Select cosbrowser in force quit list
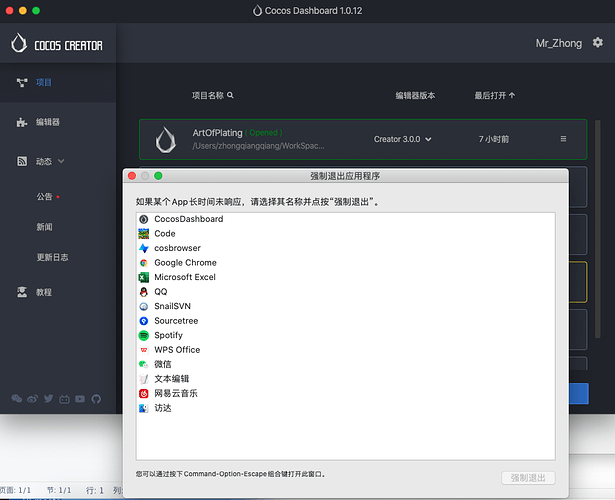Screen dimensions: 615x500 pyautogui.click(x=346, y=248)
